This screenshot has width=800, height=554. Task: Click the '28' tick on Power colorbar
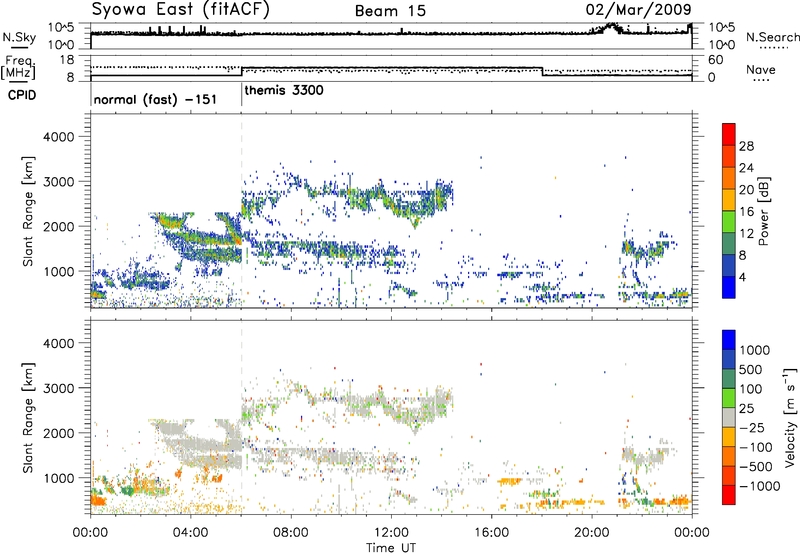(746, 146)
